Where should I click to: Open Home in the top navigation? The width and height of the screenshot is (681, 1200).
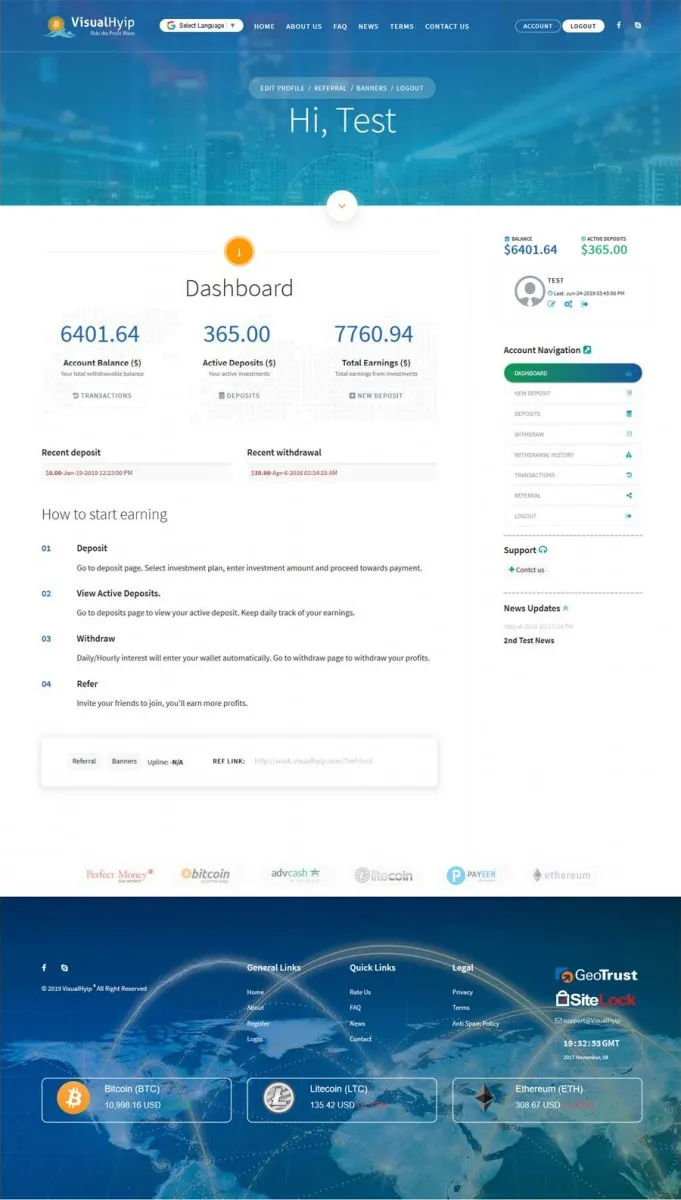coord(264,26)
